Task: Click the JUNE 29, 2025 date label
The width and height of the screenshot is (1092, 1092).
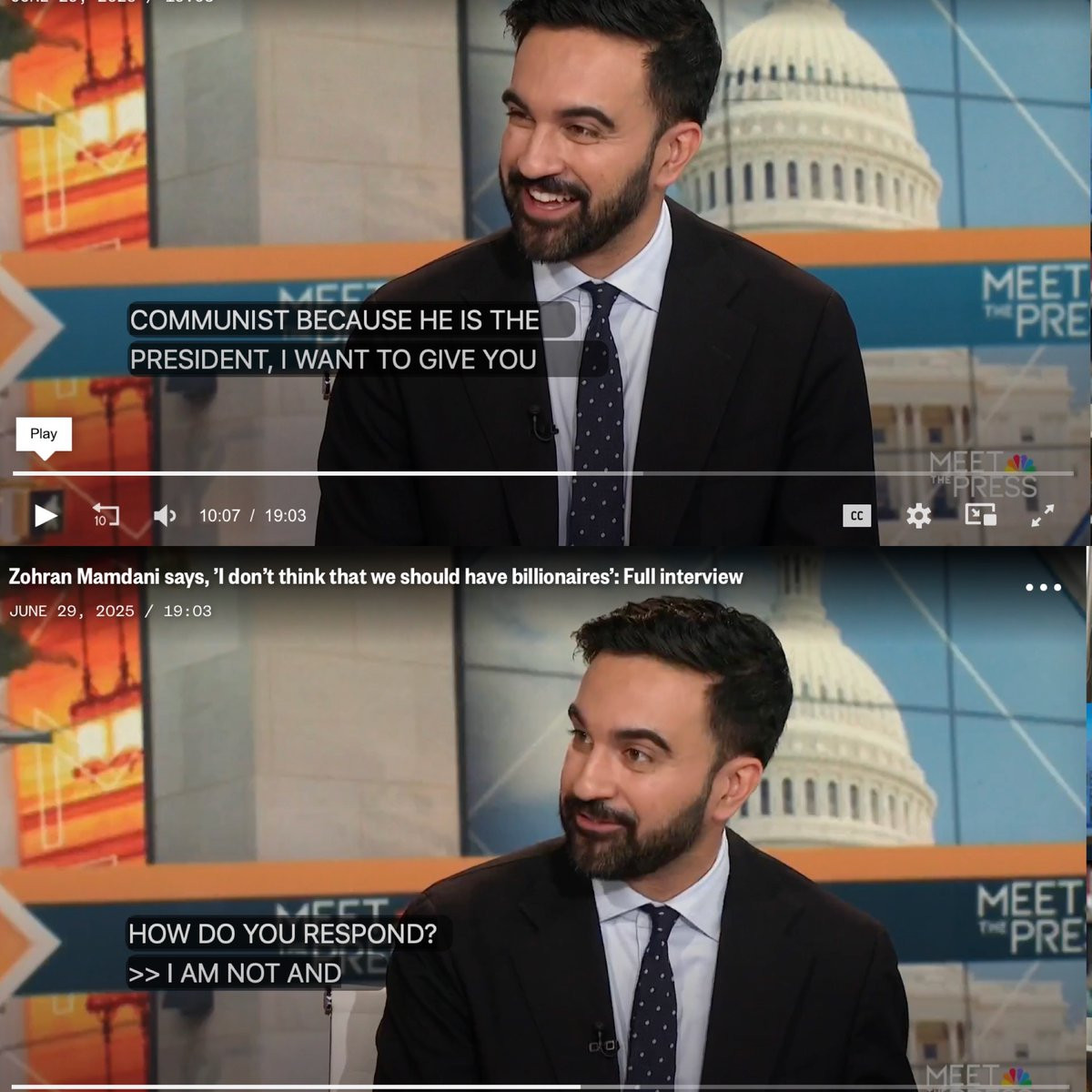Action: (71, 612)
